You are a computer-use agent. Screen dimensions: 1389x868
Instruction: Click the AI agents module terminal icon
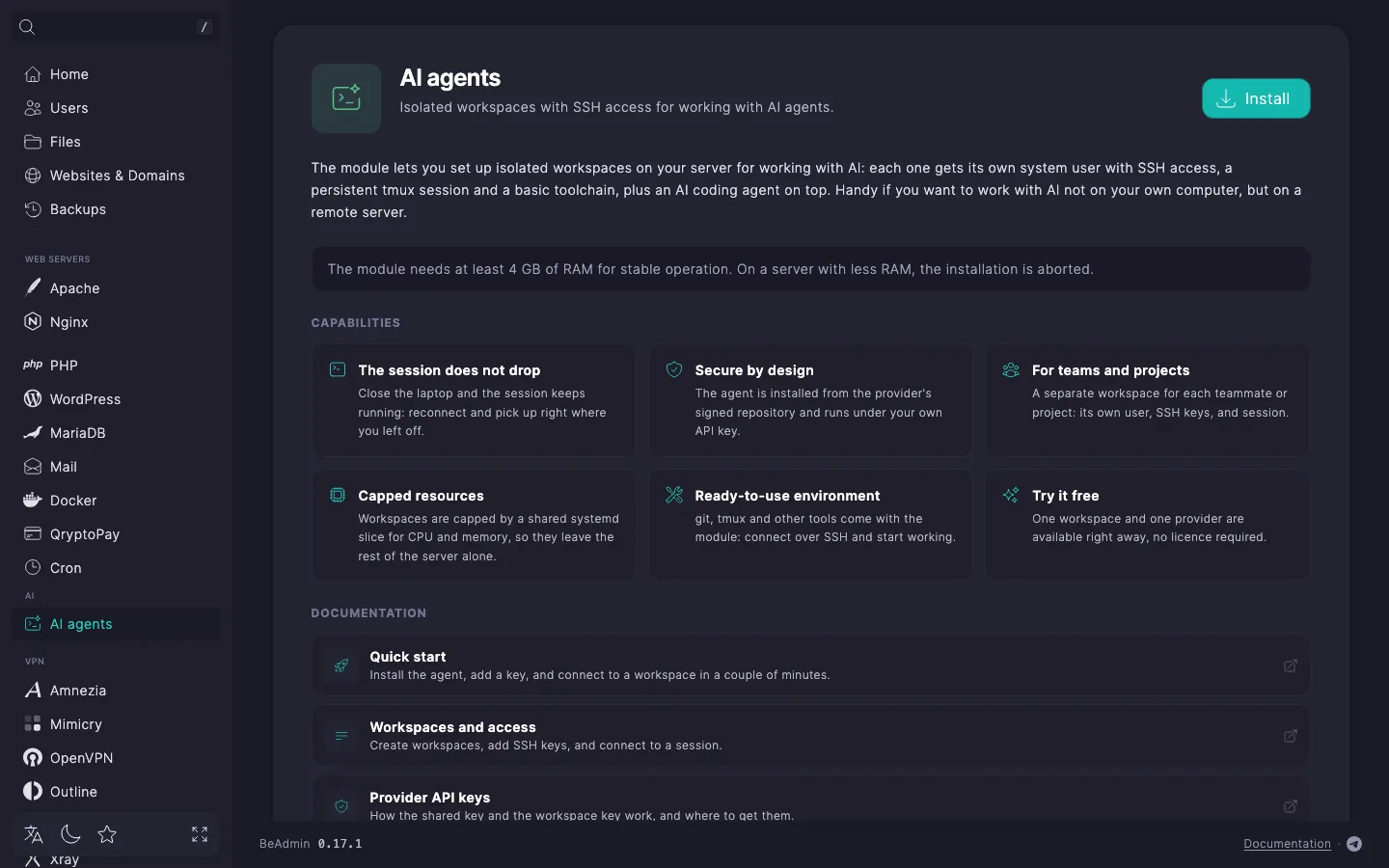(x=346, y=97)
